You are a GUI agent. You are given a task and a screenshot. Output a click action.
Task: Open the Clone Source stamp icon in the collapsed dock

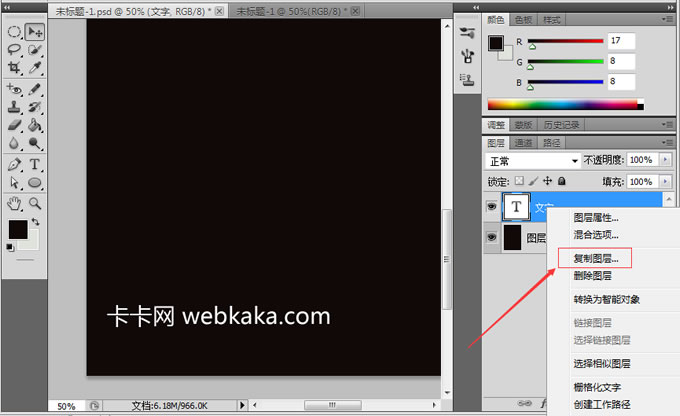click(467, 79)
